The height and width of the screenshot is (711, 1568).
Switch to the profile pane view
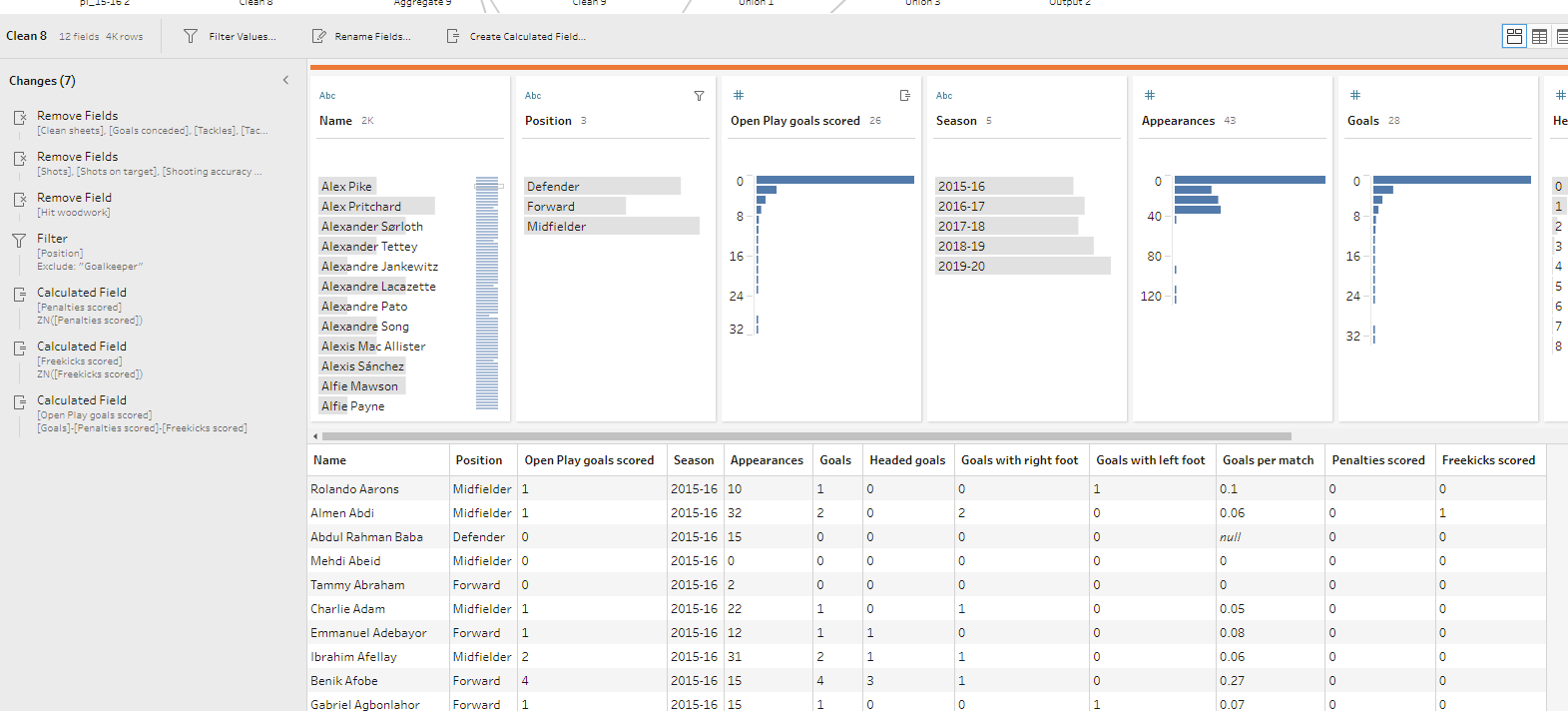tap(1514, 36)
